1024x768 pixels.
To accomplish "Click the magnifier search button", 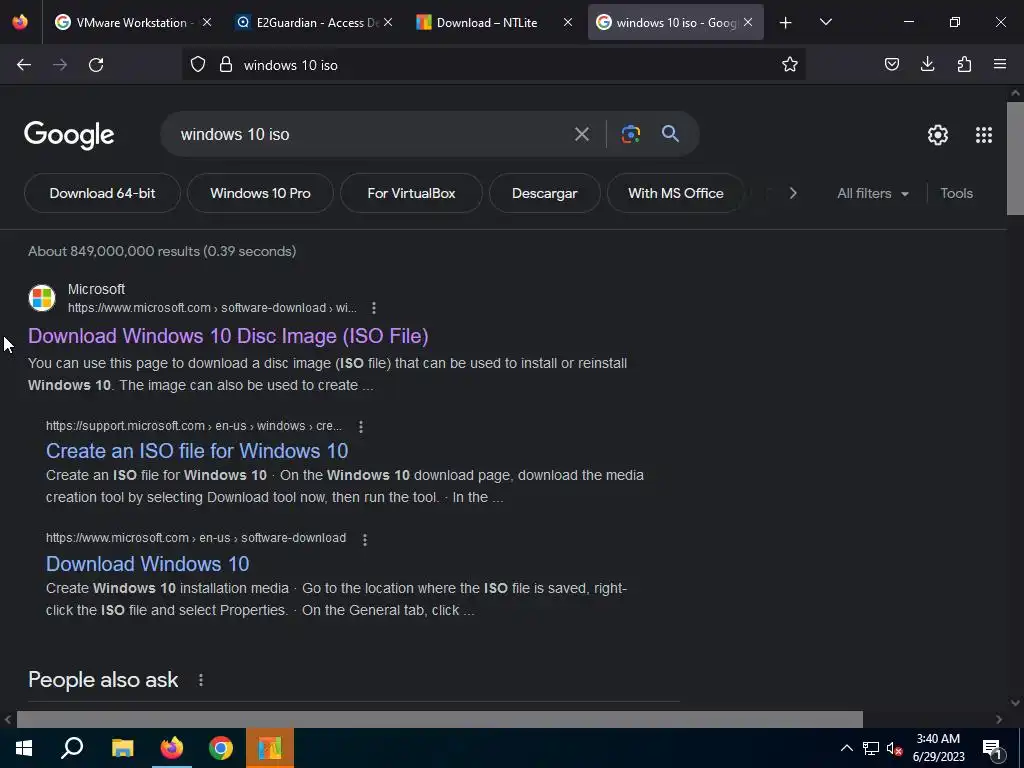I will 670,134.
